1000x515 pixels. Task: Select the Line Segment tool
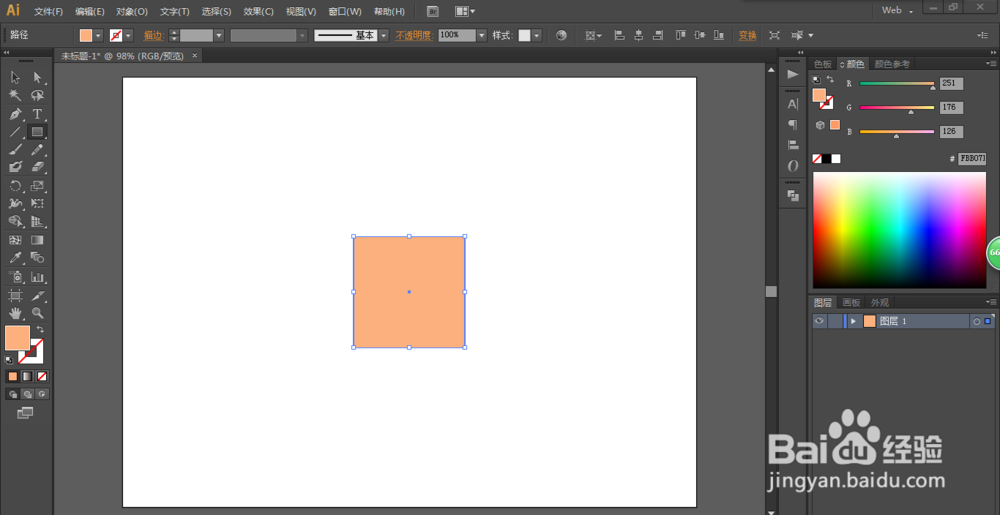click(16, 132)
